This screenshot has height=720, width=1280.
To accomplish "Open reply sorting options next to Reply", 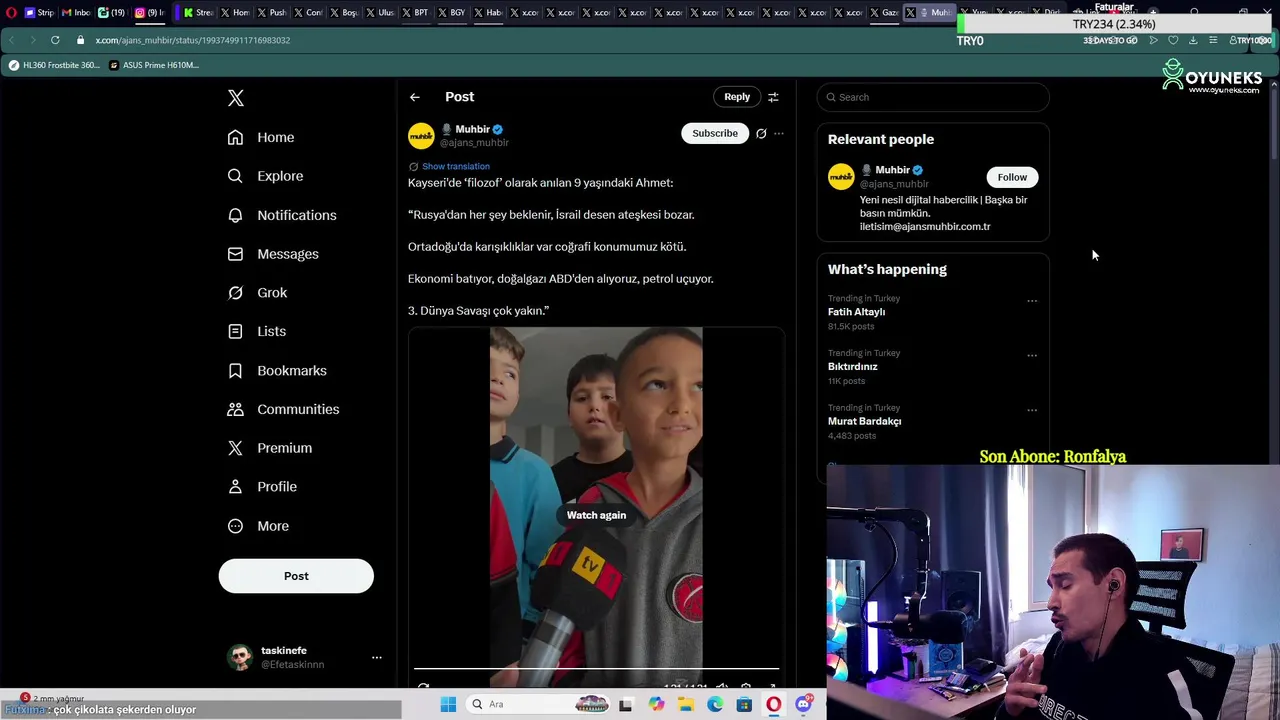I will click(x=773, y=97).
